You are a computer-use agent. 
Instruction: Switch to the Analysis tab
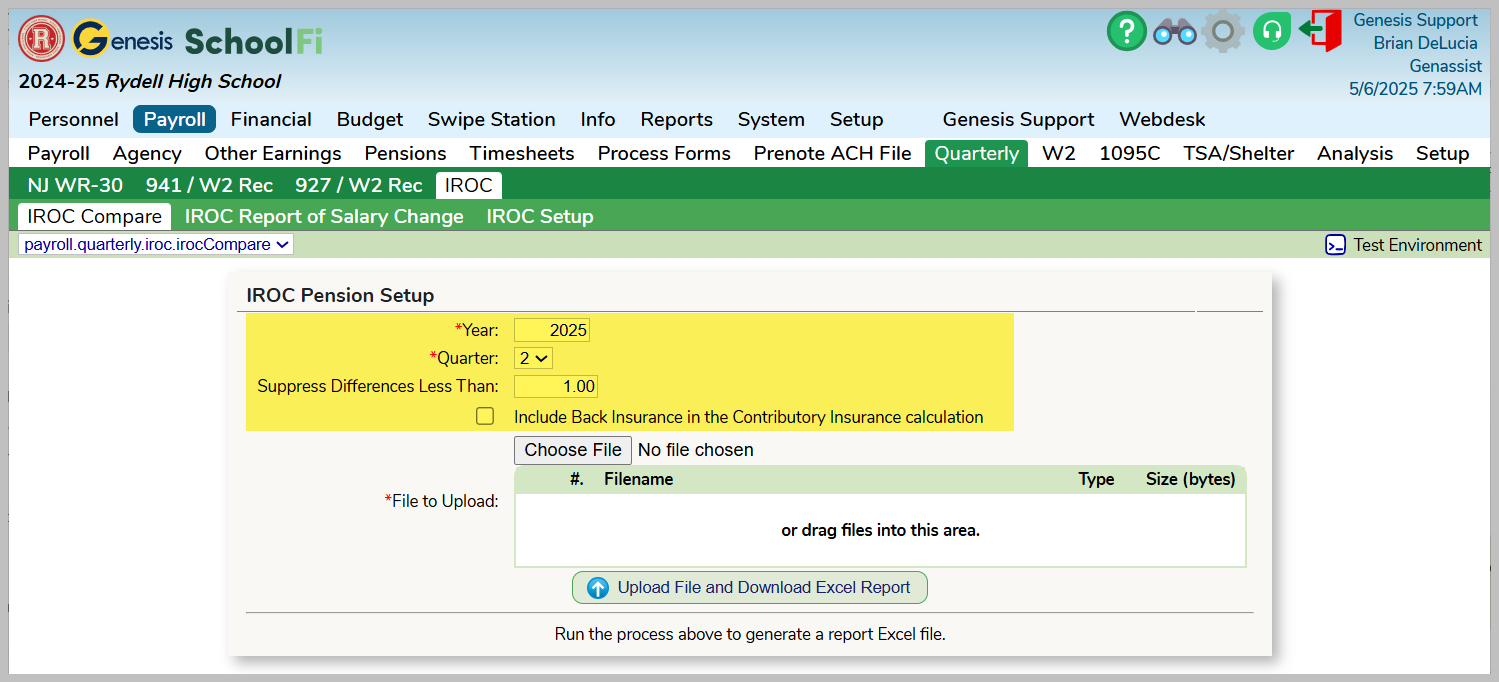coord(1355,153)
